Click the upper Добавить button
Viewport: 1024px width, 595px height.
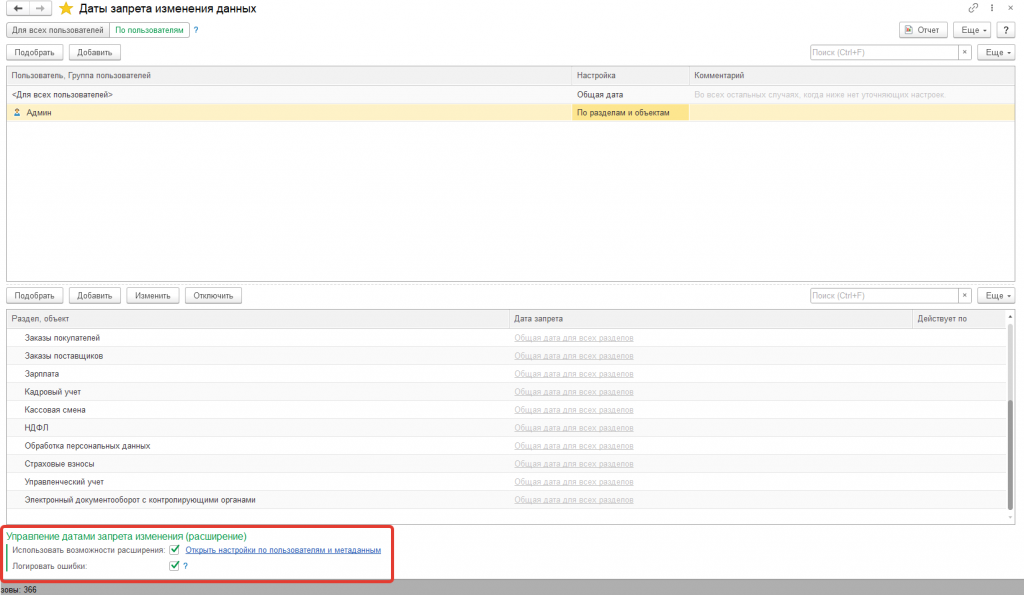point(95,52)
